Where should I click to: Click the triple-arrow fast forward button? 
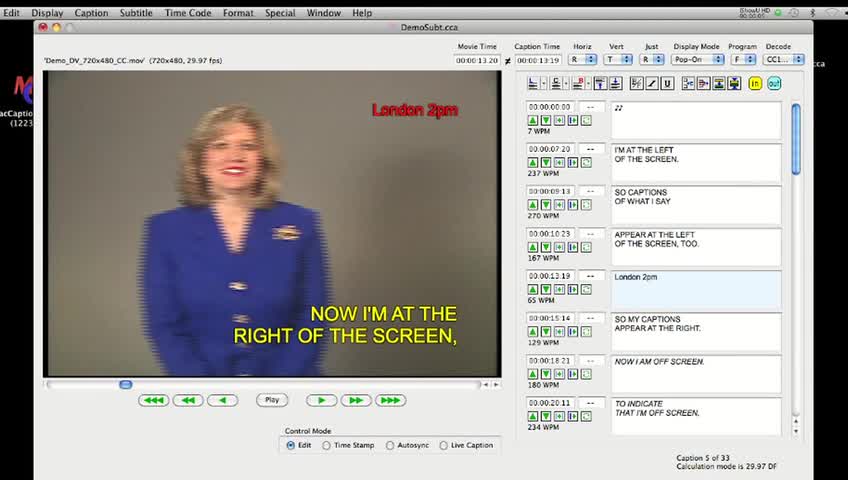tap(390, 401)
